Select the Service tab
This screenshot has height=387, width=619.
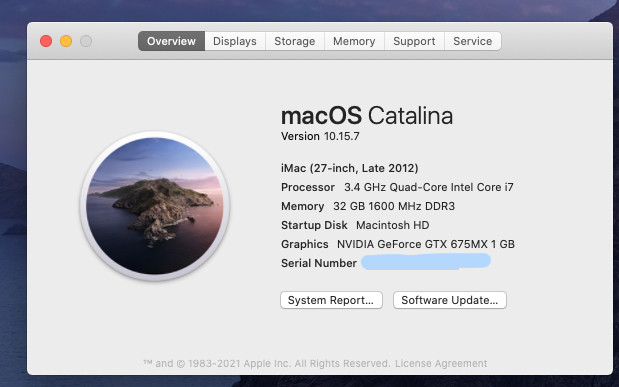[x=473, y=41]
